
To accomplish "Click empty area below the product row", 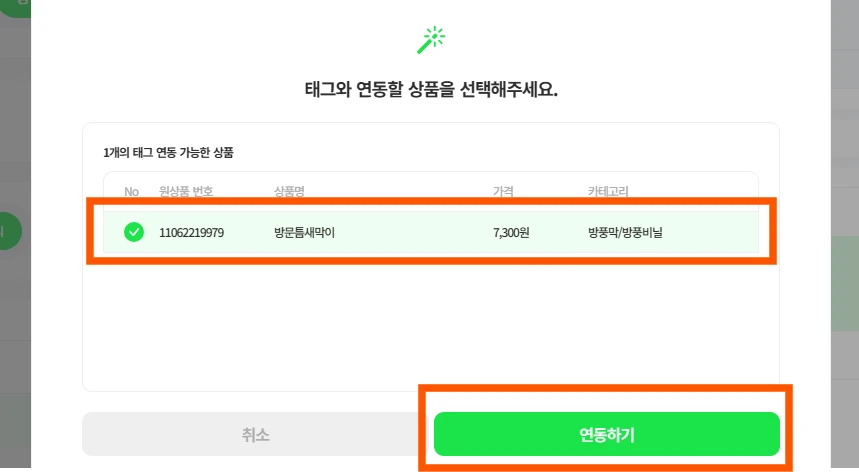I will tap(430, 320).
